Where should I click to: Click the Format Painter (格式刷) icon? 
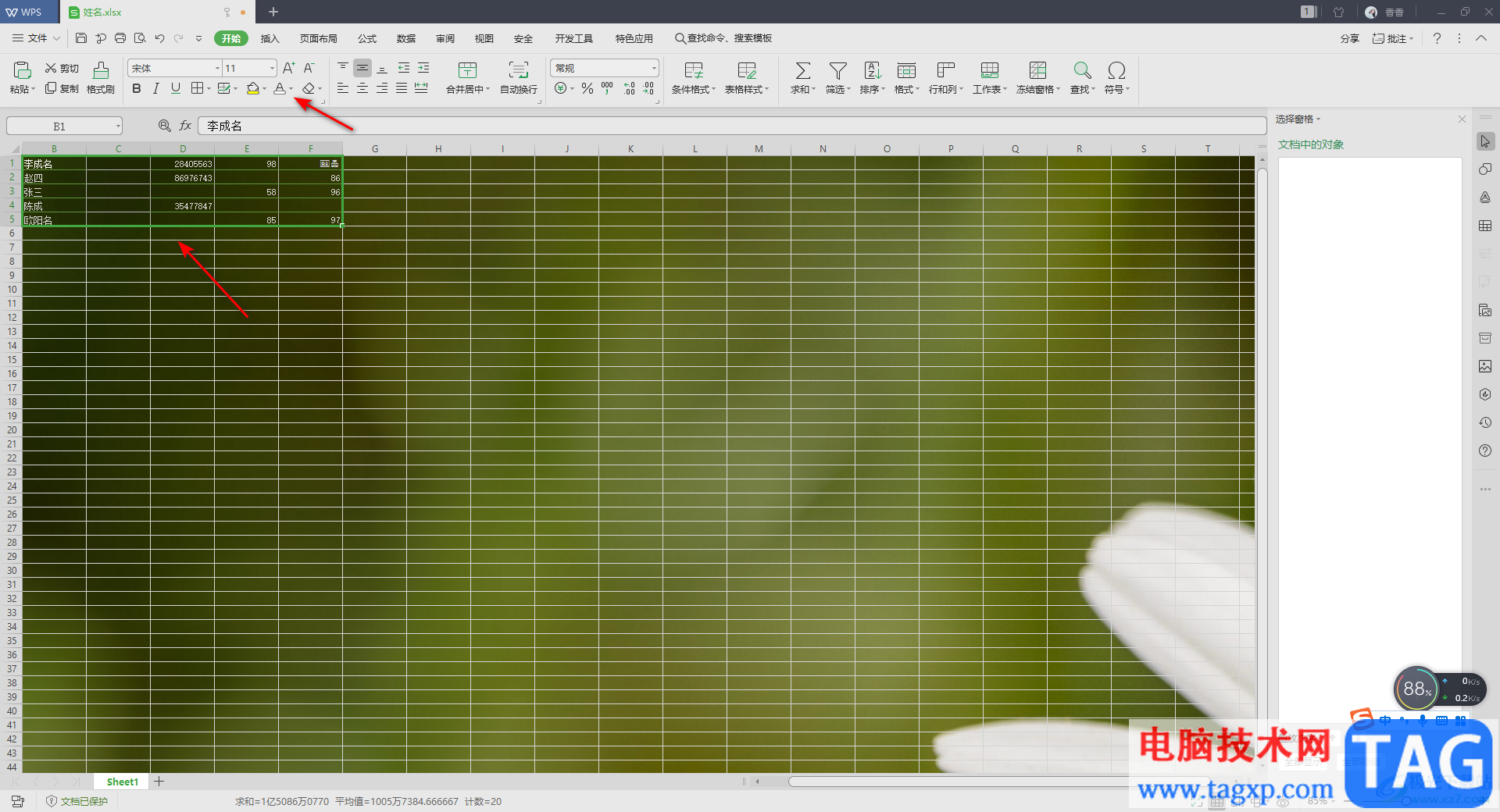(x=101, y=71)
